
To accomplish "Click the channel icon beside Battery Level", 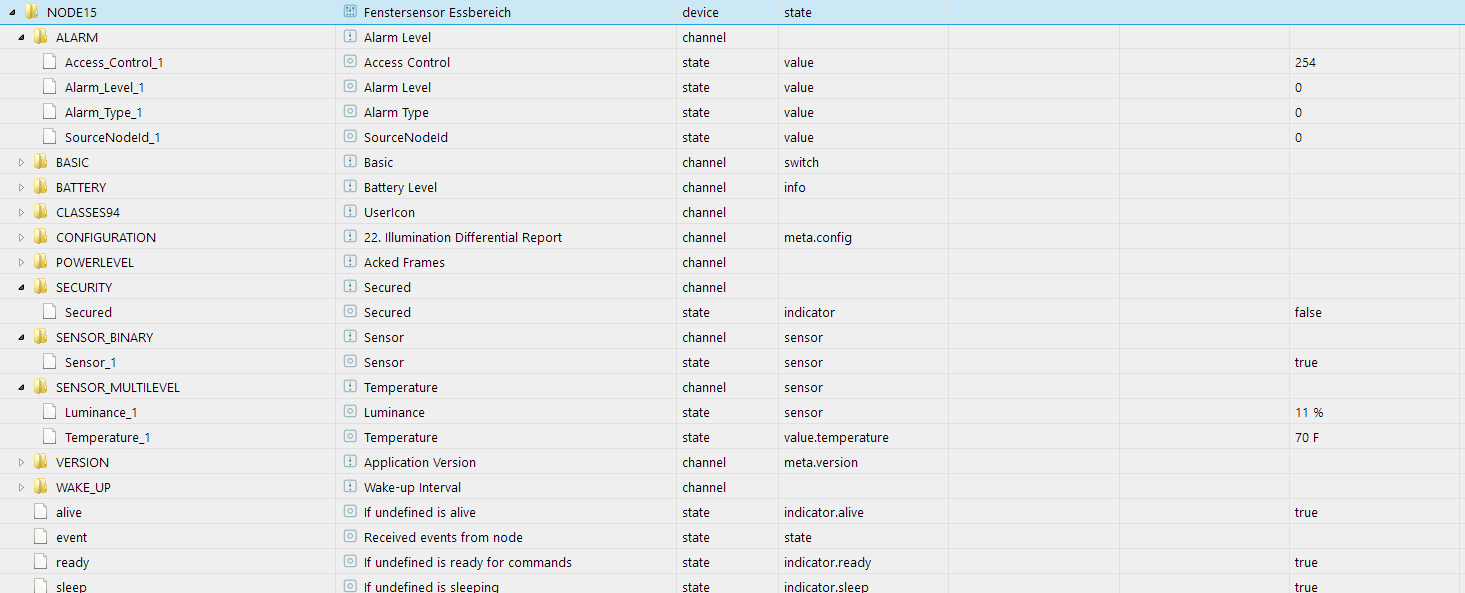I will (x=350, y=187).
